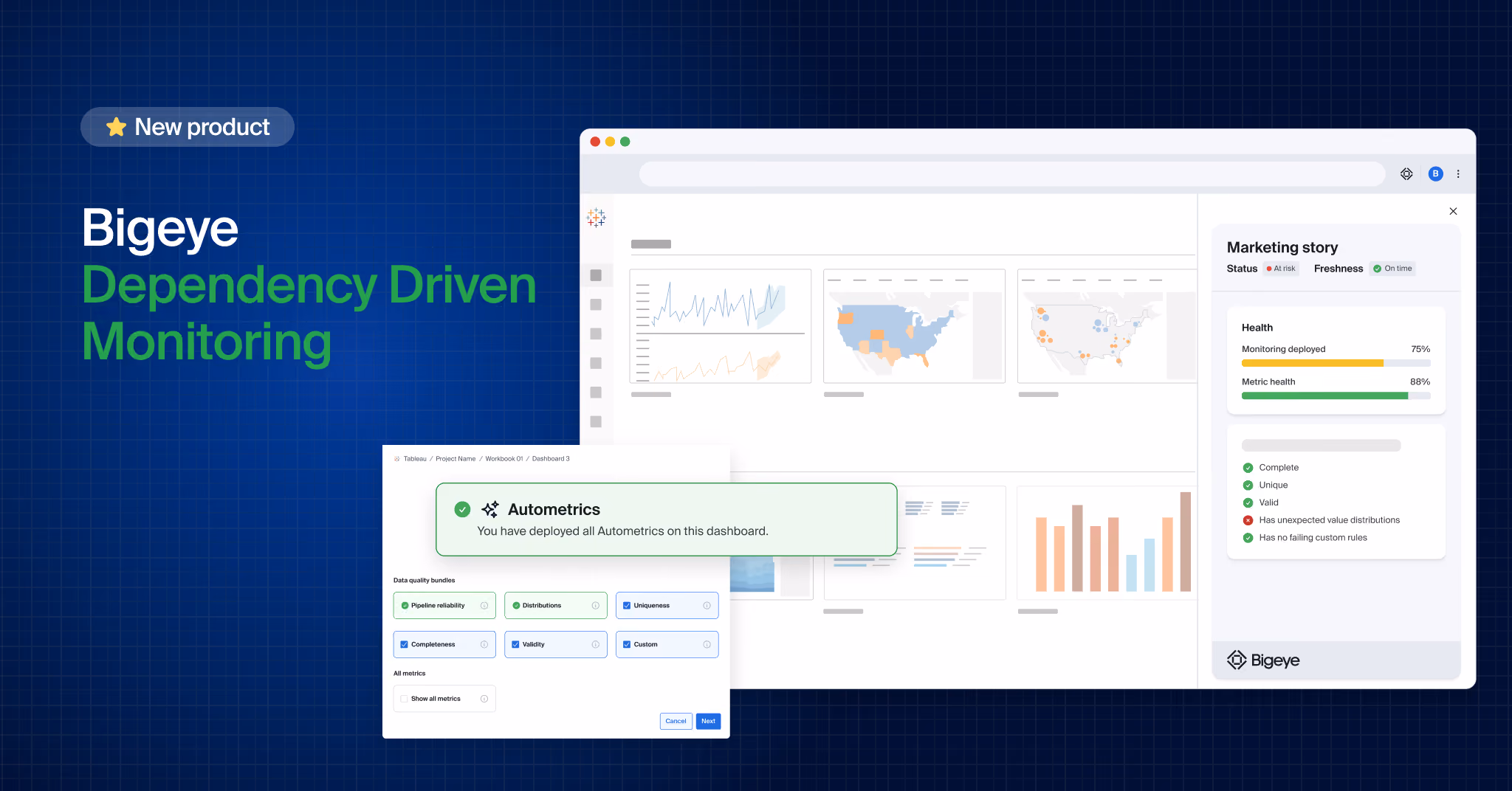Open info icon for Completeness
1512x791 pixels.
coord(484,645)
